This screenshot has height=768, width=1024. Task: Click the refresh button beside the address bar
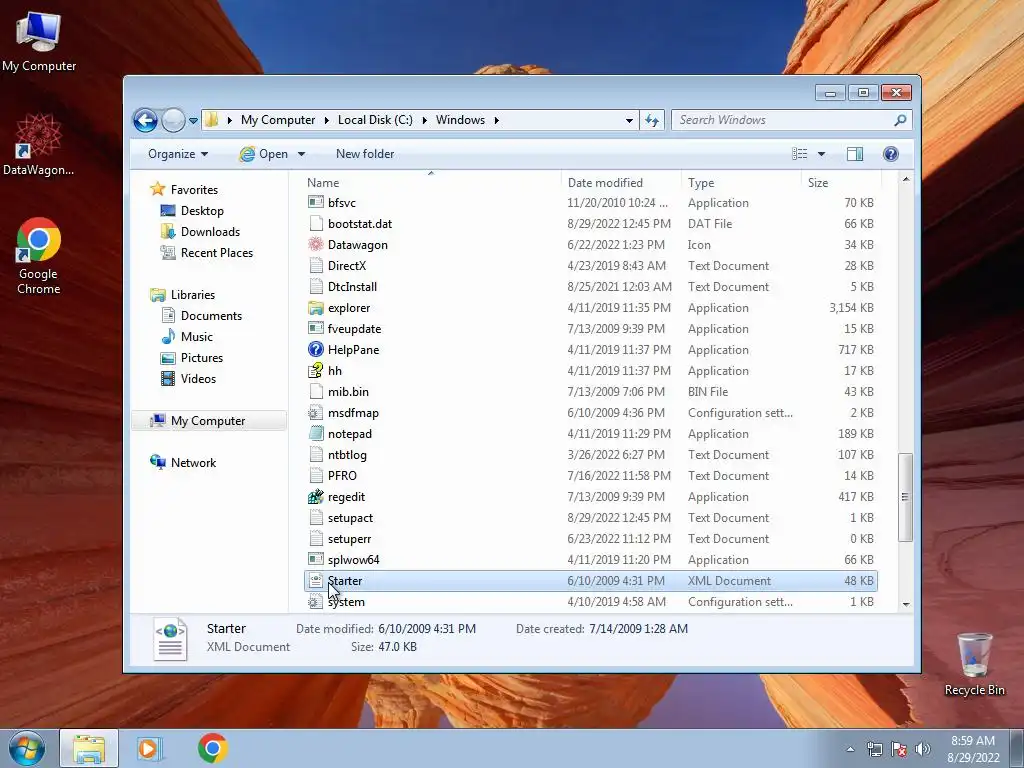[652, 120]
